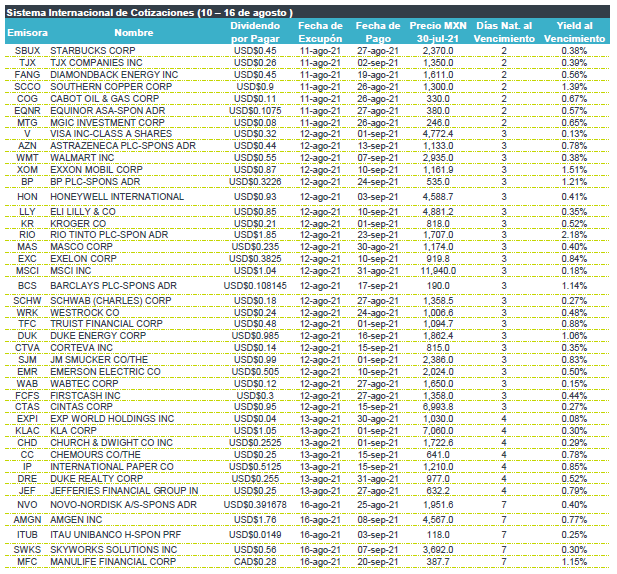Click DUKE ENERGY CORP name

(x=98, y=336)
